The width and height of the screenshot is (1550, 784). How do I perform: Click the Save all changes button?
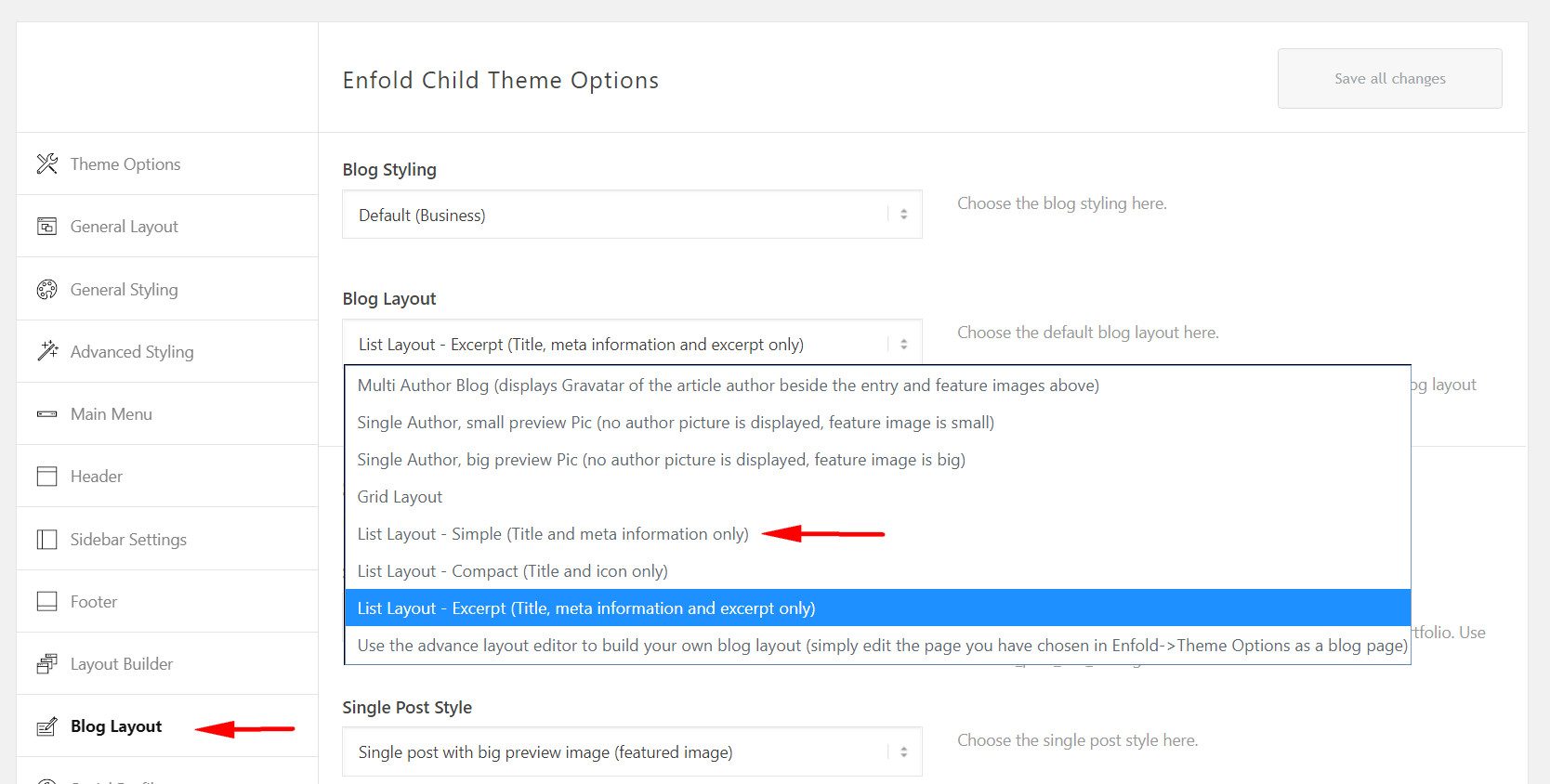1389,79
